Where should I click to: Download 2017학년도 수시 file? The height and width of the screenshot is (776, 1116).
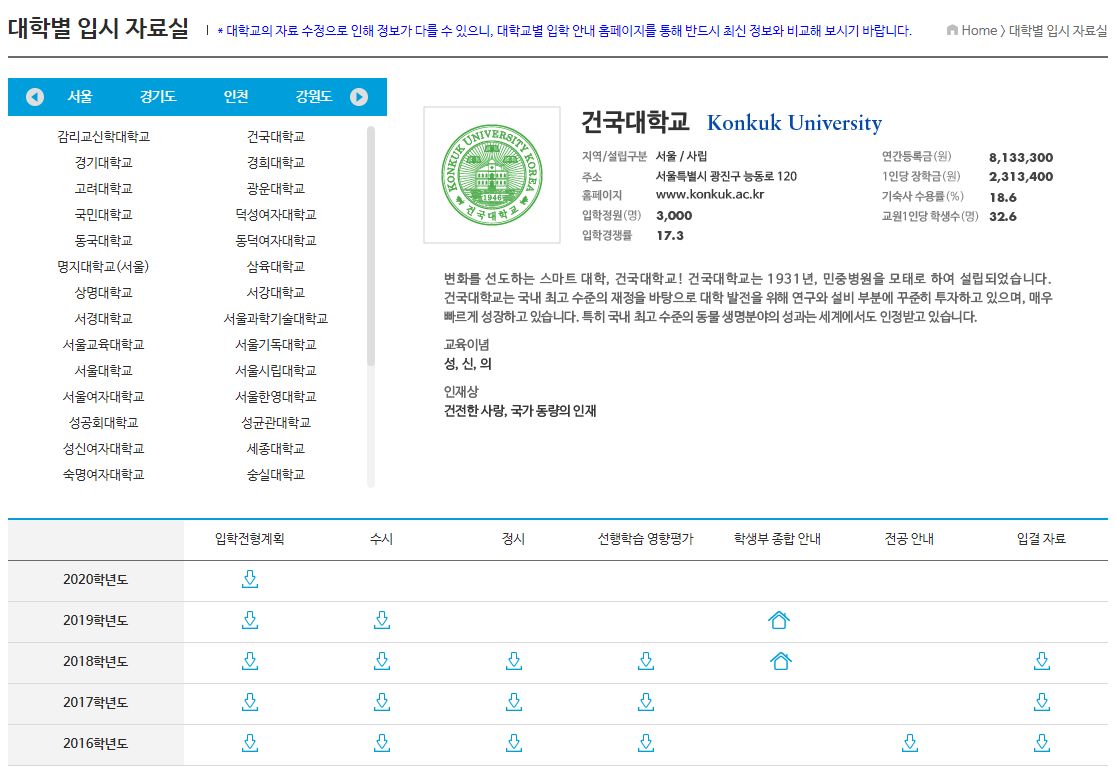coord(382,703)
